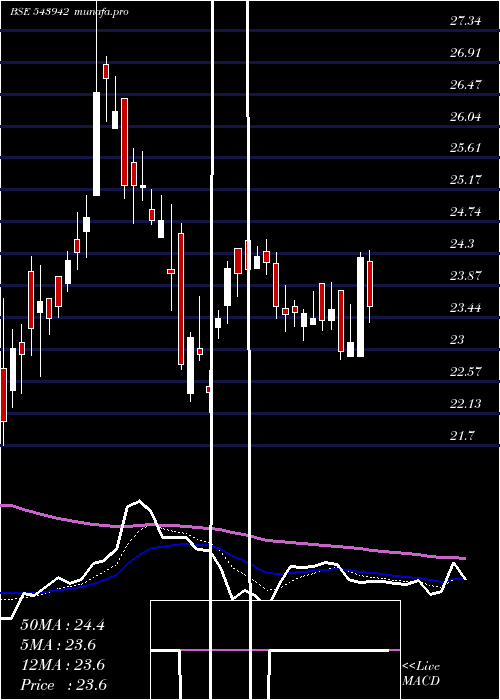Click the 26.47 price axis label

465,84
